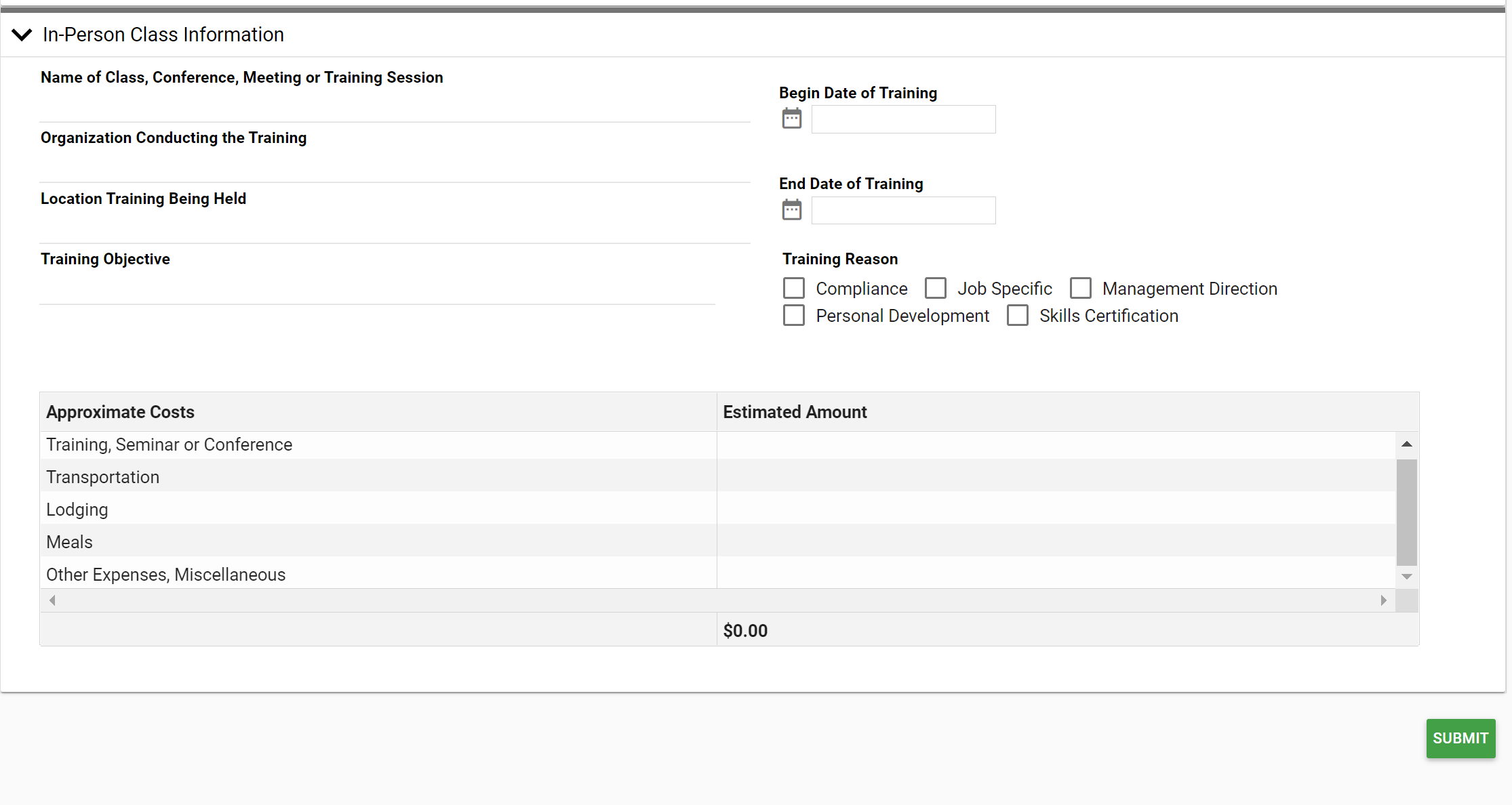The height and width of the screenshot is (805, 1512).
Task: Select the Skills Certification checkbox
Action: pyautogui.click(x=1017, y=315)
